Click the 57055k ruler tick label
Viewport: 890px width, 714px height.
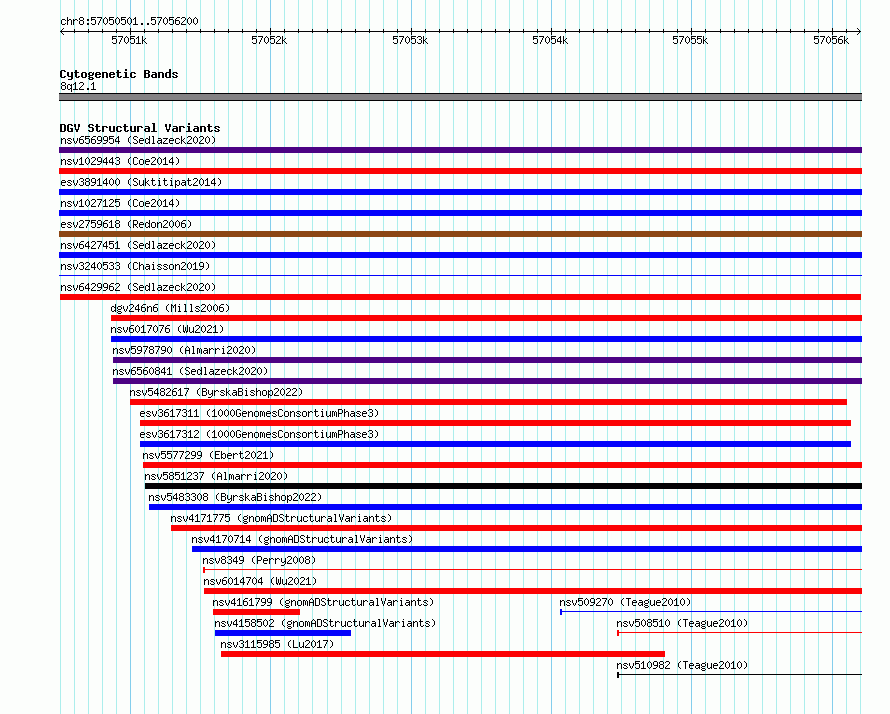pos(690,40)
